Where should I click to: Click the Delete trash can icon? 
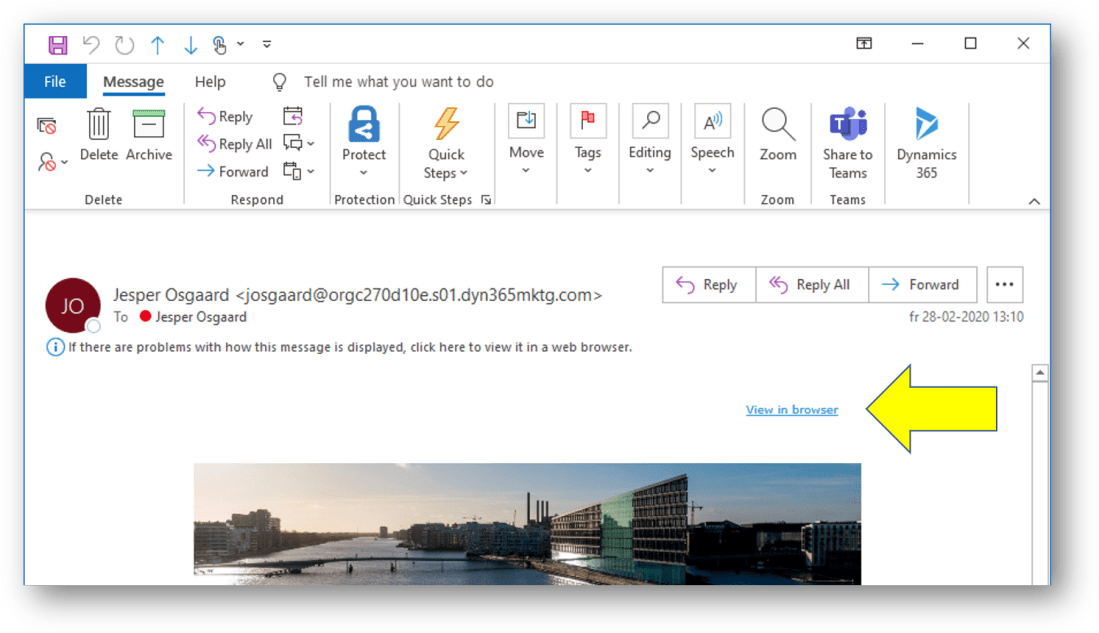coord(98,124)
